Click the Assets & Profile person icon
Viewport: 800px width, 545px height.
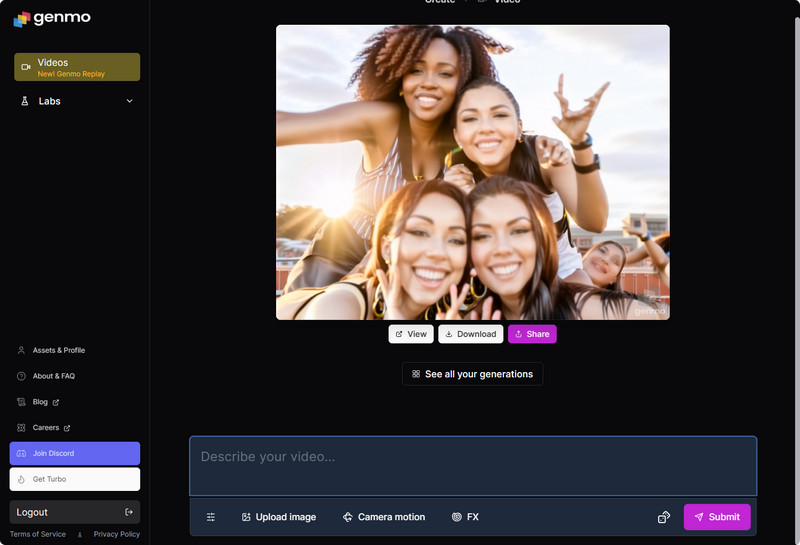(21, 350)
